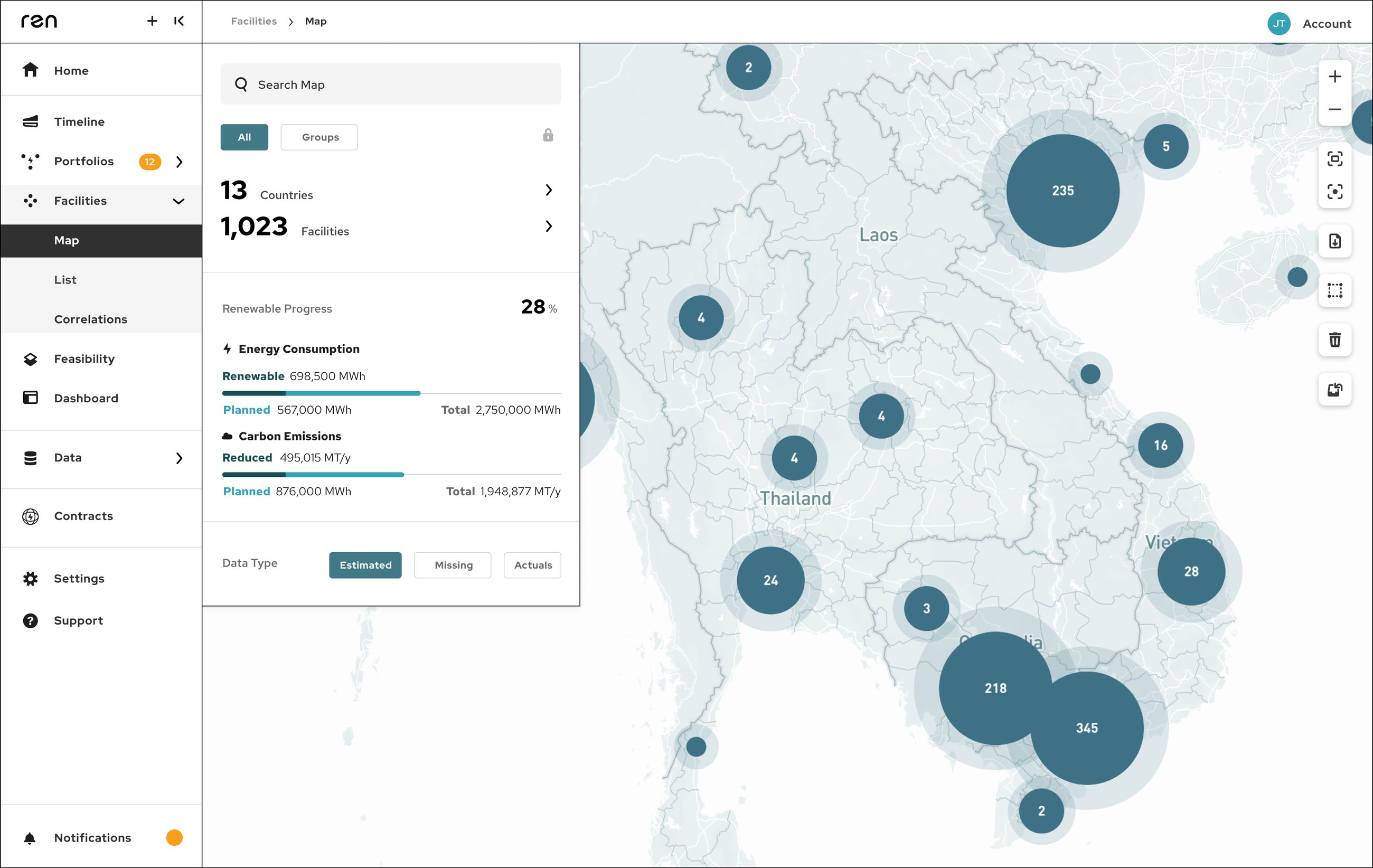
Task: Click the export/share map icon
Action: click(x=1334, y=390)
